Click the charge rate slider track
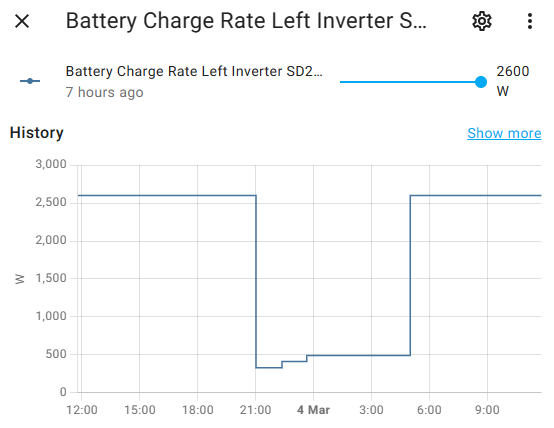This screenshot has height=428, width=554. 410,82
